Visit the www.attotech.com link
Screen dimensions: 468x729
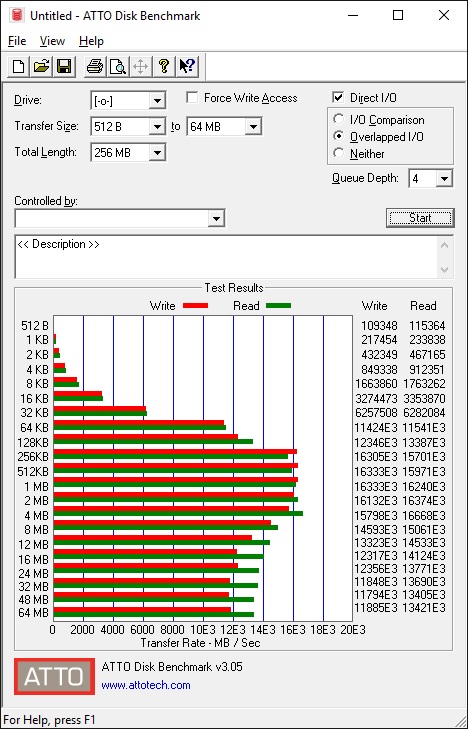click(x=146, y=685)
